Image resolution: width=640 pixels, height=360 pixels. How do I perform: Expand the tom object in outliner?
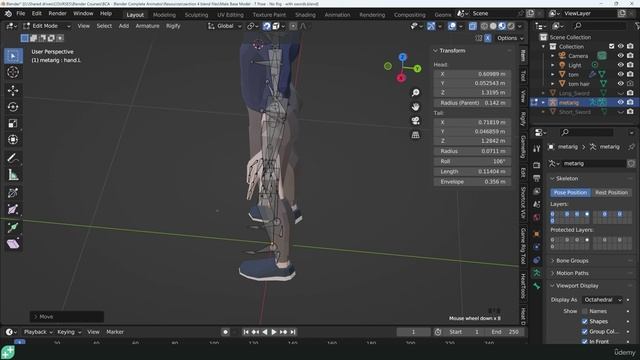pyautogui.click(x=553, y=74)
